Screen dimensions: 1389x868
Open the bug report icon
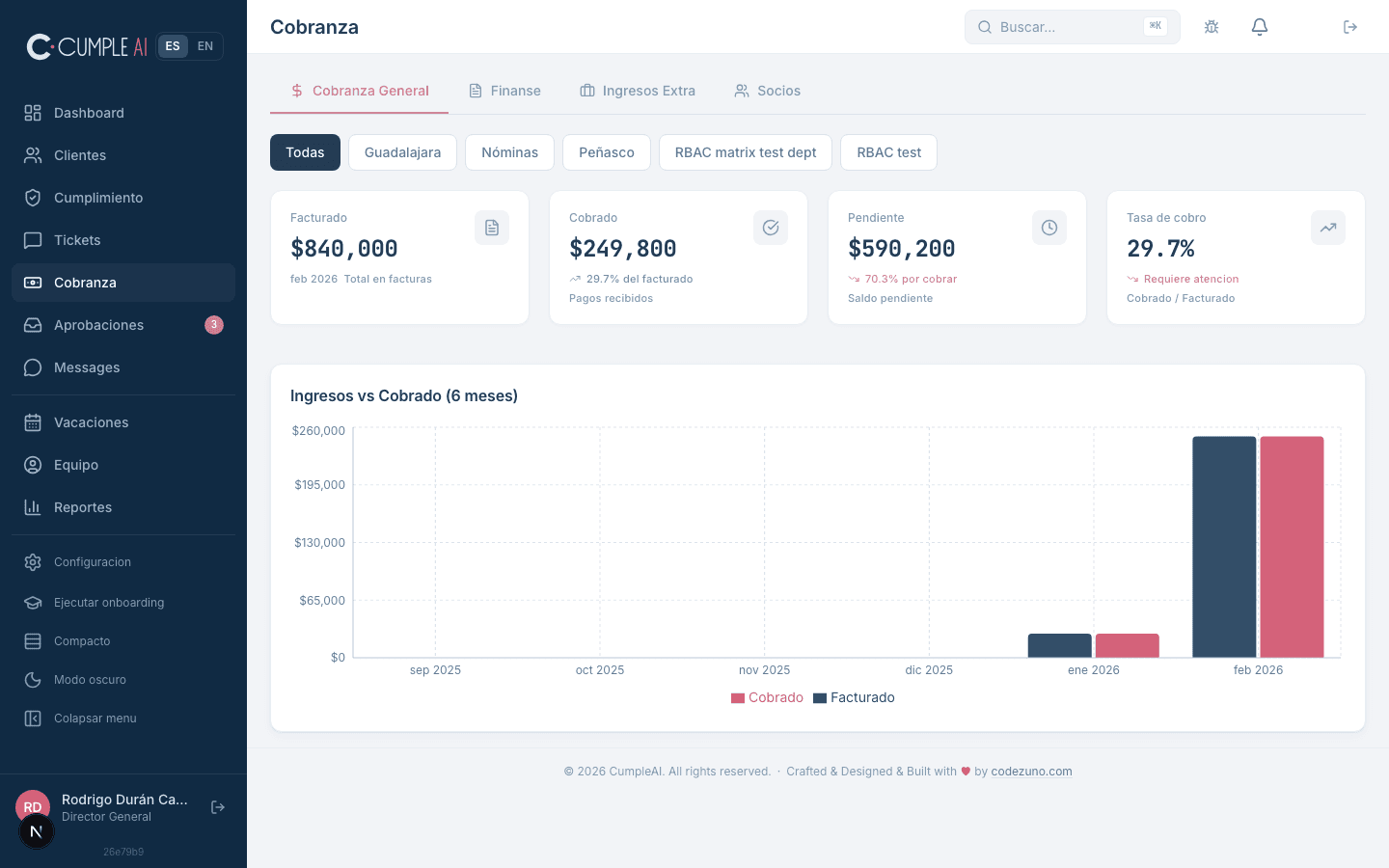1212,27
